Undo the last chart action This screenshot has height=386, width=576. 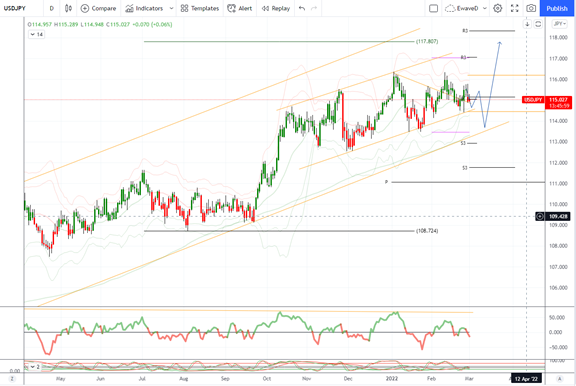(302, 8)
